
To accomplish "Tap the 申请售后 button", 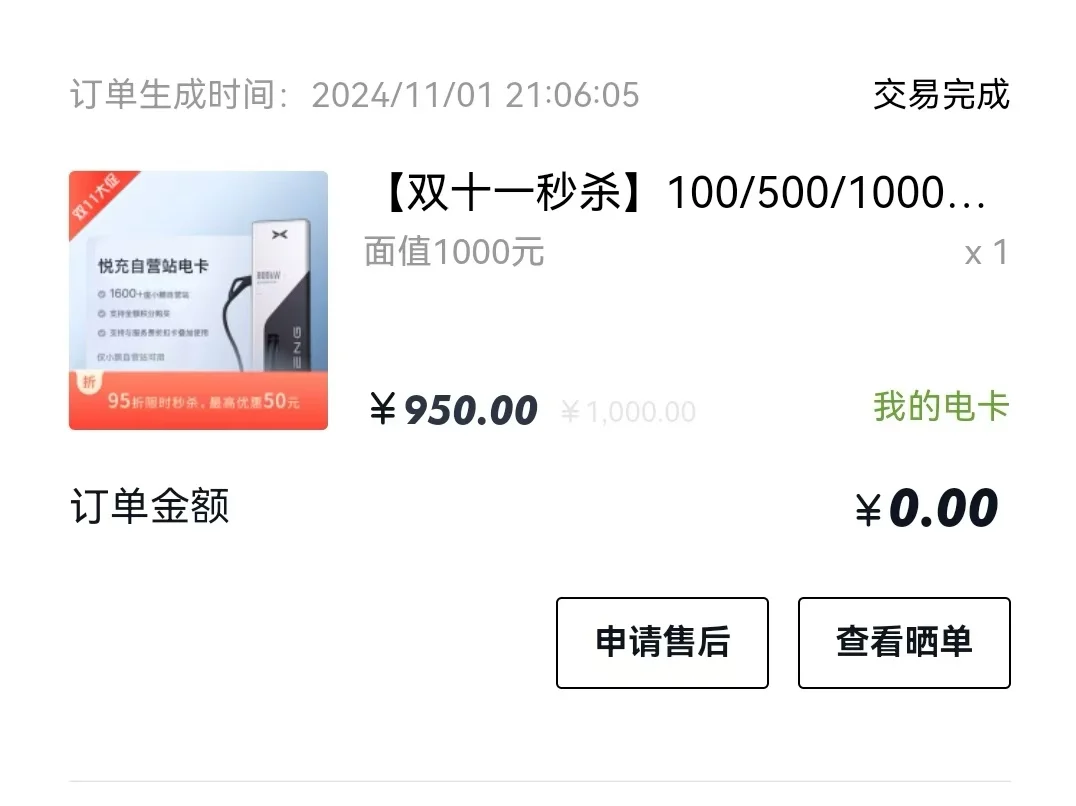I will tap(662, 643).
